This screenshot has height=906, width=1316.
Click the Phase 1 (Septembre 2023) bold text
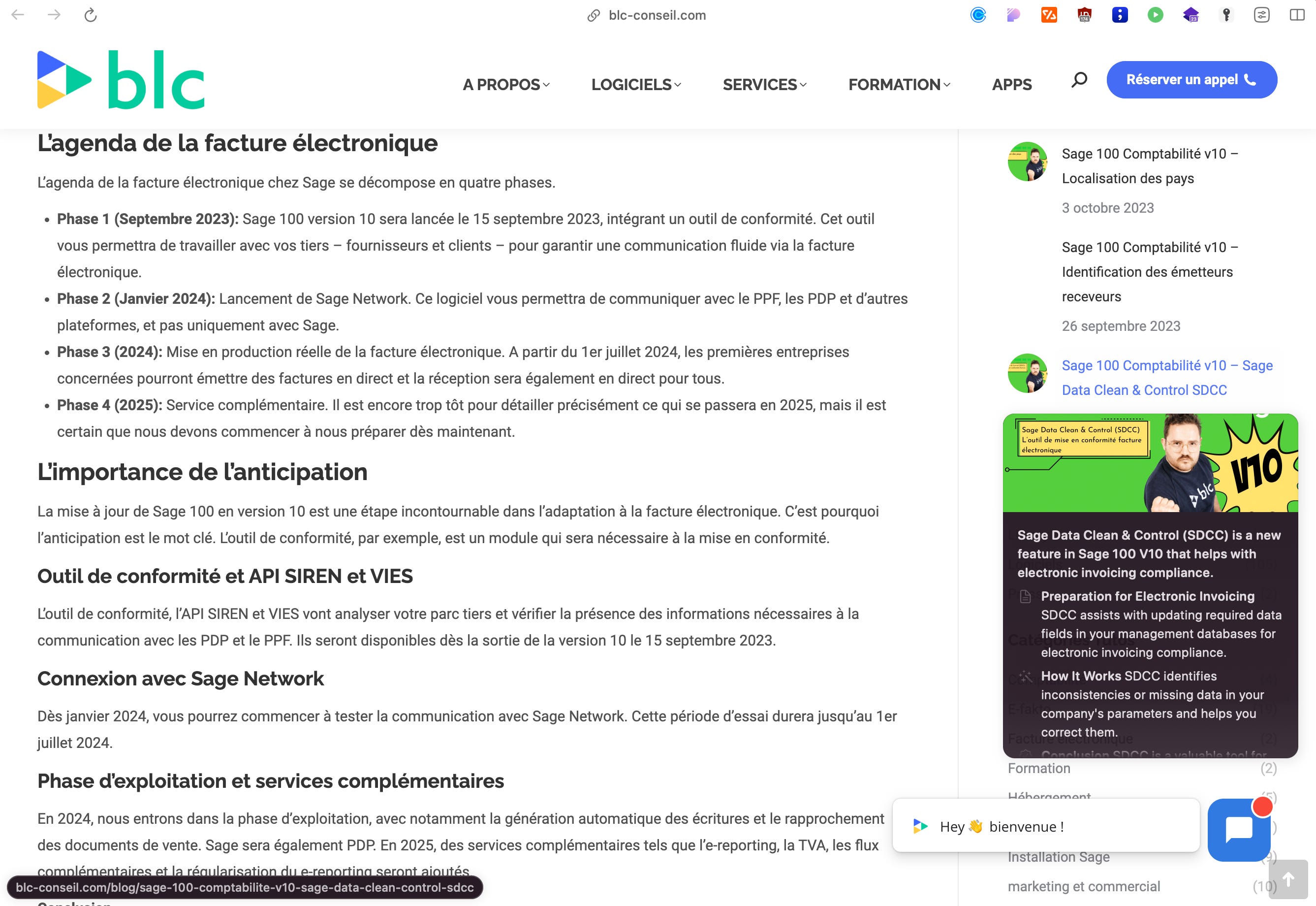click(x=148, y=219)
